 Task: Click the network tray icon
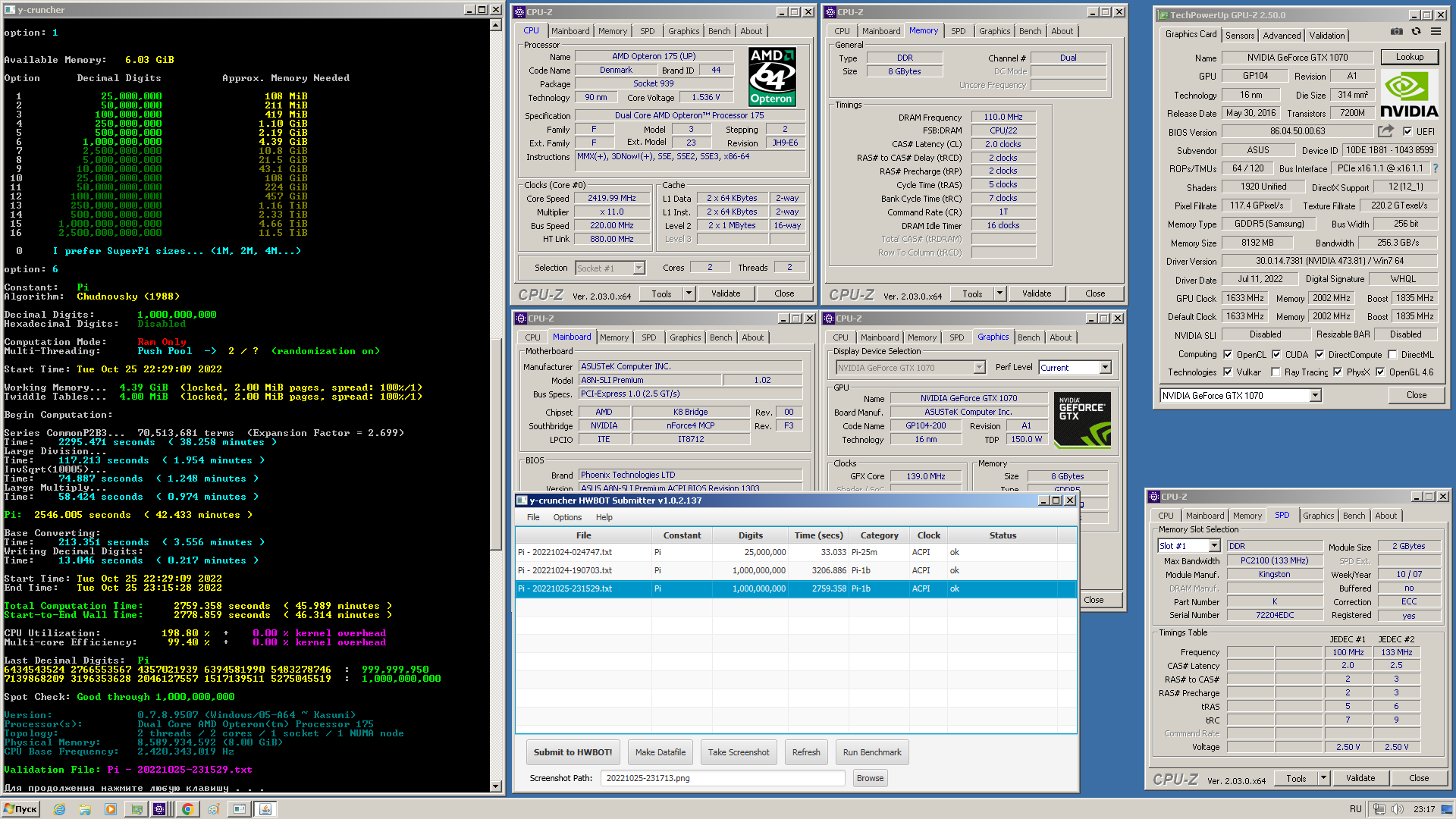[1379, 809]
